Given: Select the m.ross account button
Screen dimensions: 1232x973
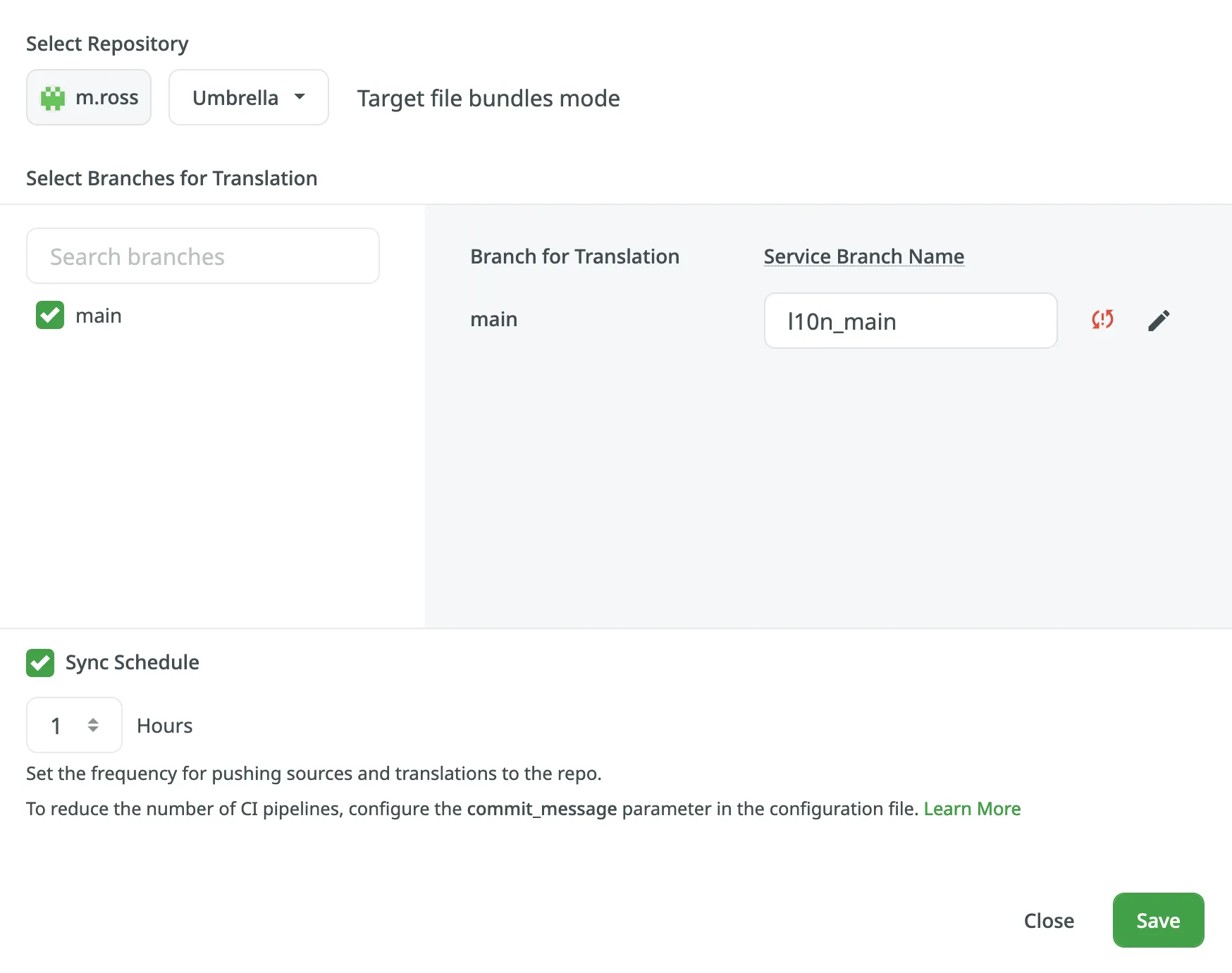Looking at the screenshot, I should pos(89,97).
